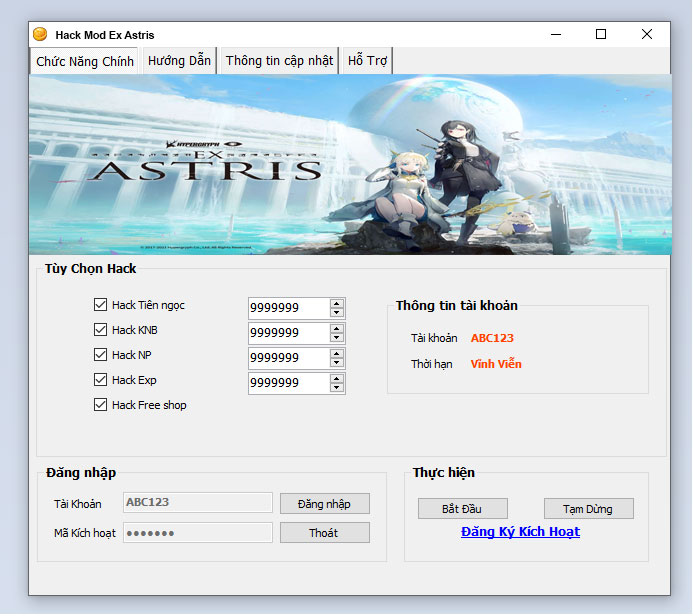This screenshot has width=693, height=616.
Task: Open the Hướng Dẫn tab
Action: (x=179, y=61)
